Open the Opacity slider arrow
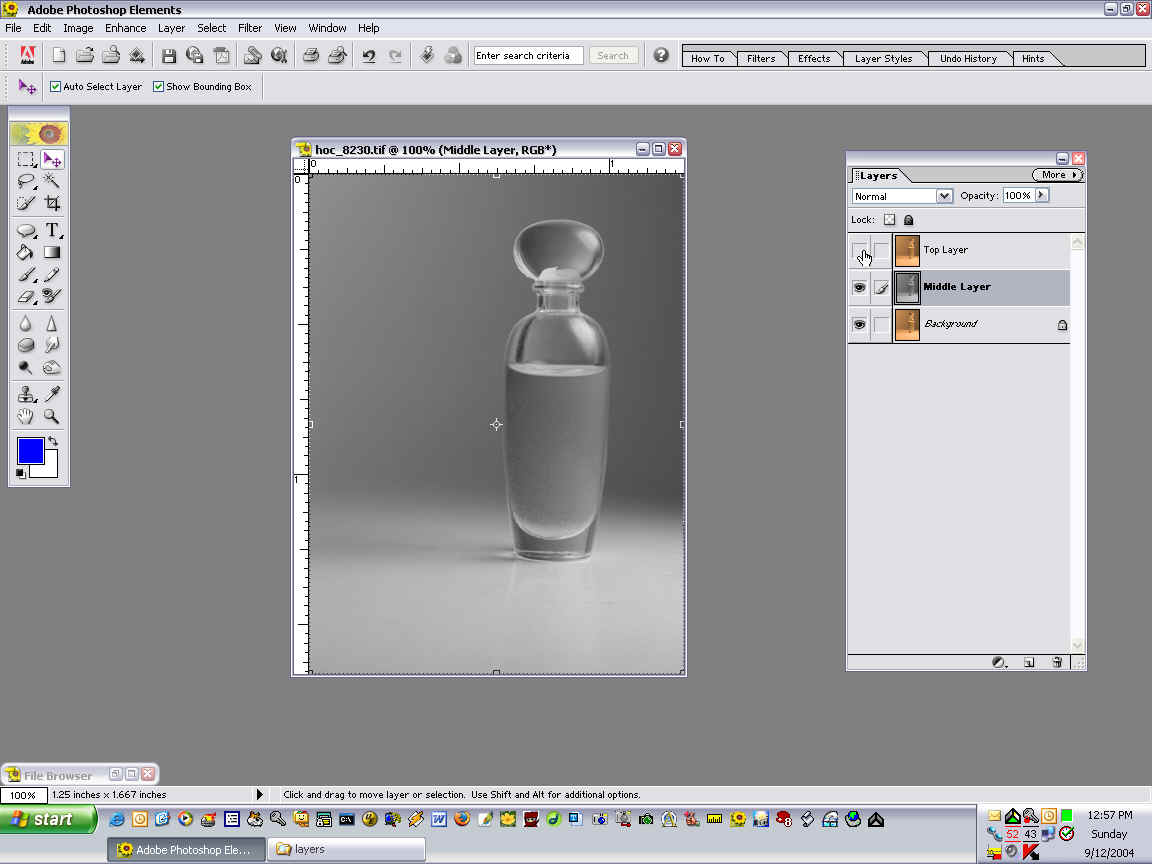The width and height of the screenshot is (1152, 864). (1041, 195)
